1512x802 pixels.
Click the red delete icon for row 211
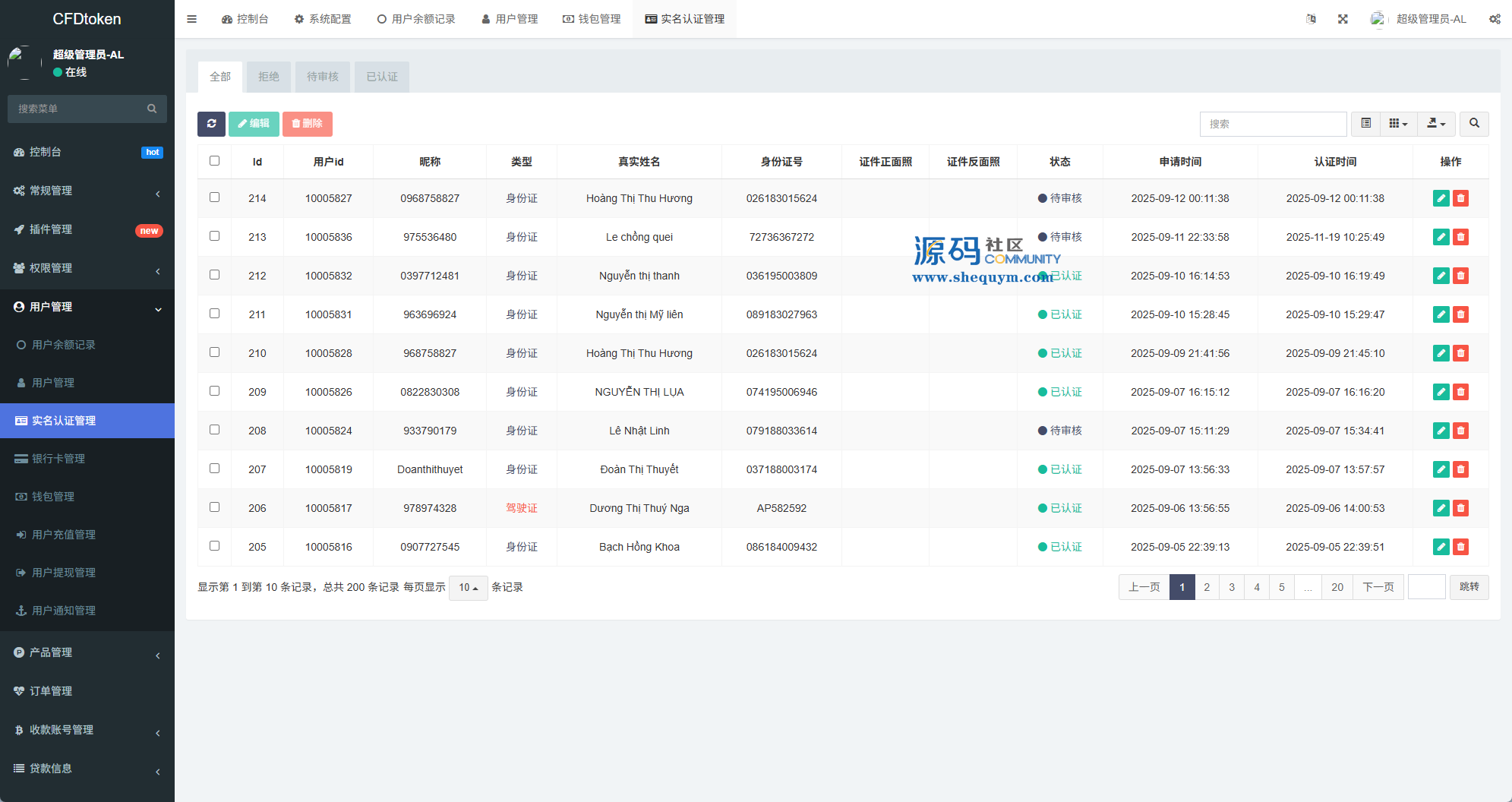(x=1460, y=314)
